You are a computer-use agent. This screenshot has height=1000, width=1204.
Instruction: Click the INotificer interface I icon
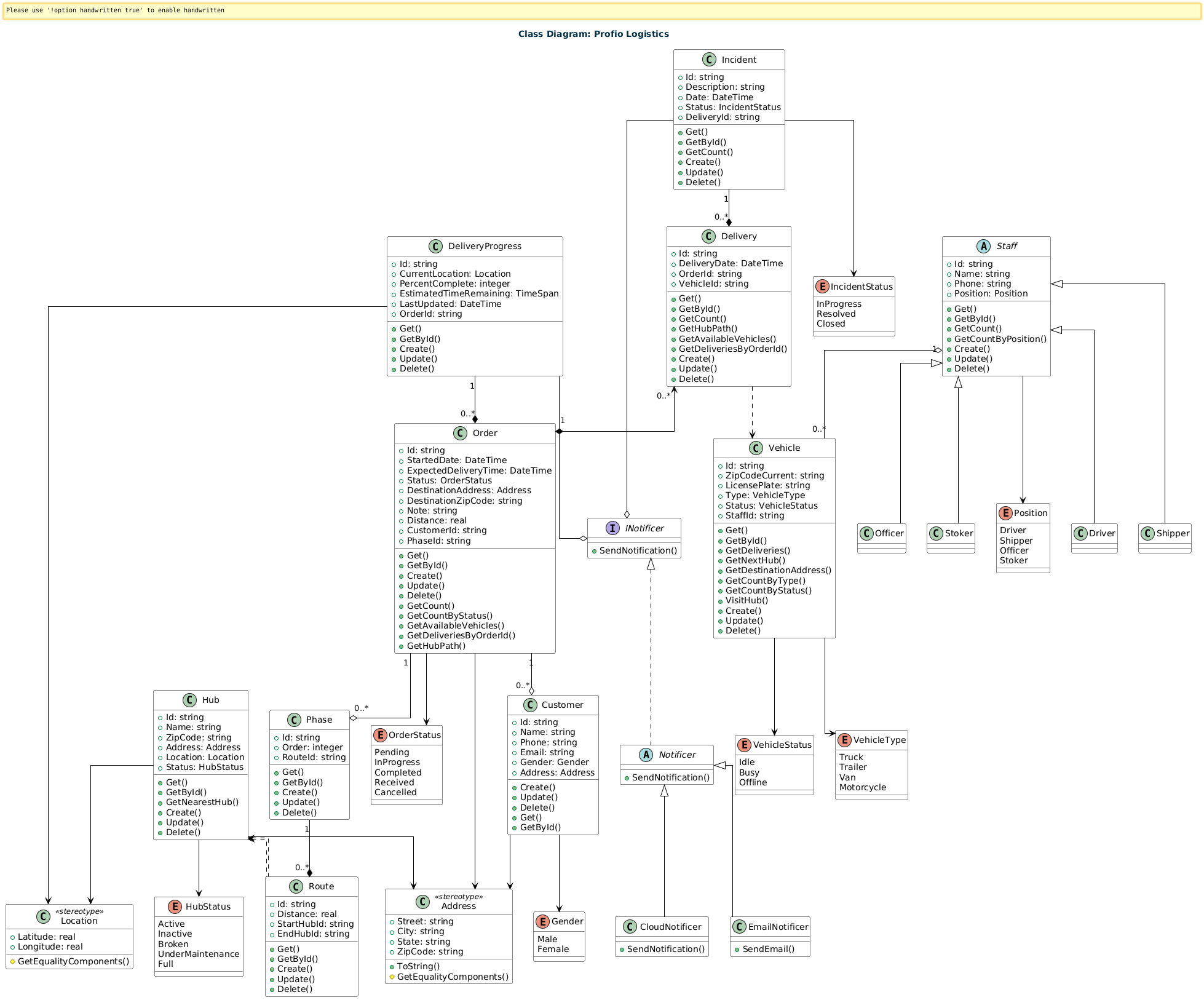coord(613,528)
